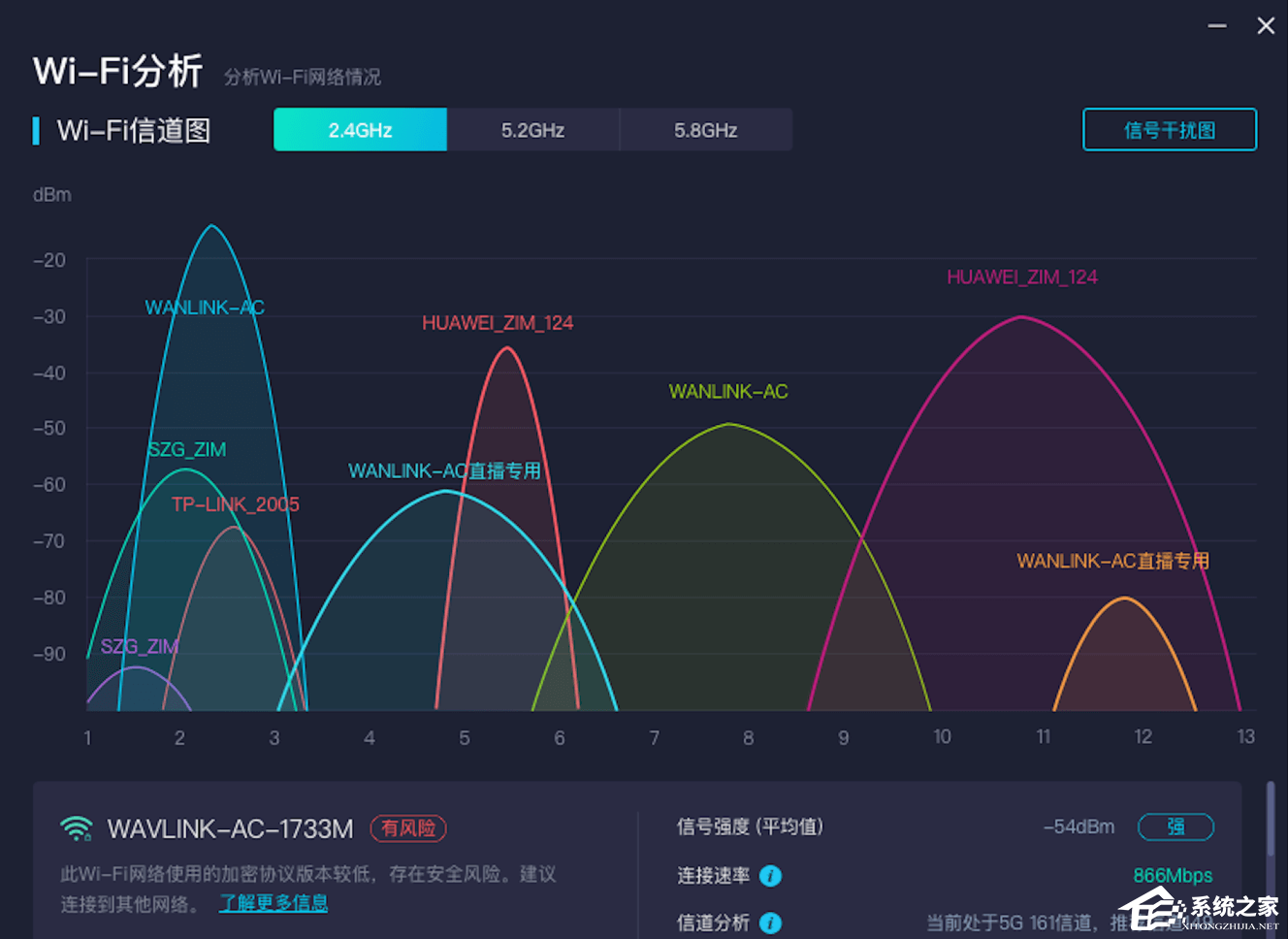Click the dBm axis unit label
The height and width of the screenshot is (939, 1288).
pyautogui.click(x=52, y=195)
